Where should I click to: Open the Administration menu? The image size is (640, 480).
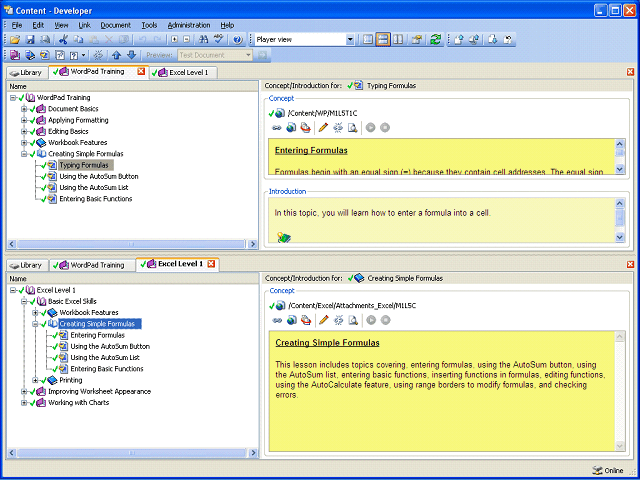click(x=189, y=25)
